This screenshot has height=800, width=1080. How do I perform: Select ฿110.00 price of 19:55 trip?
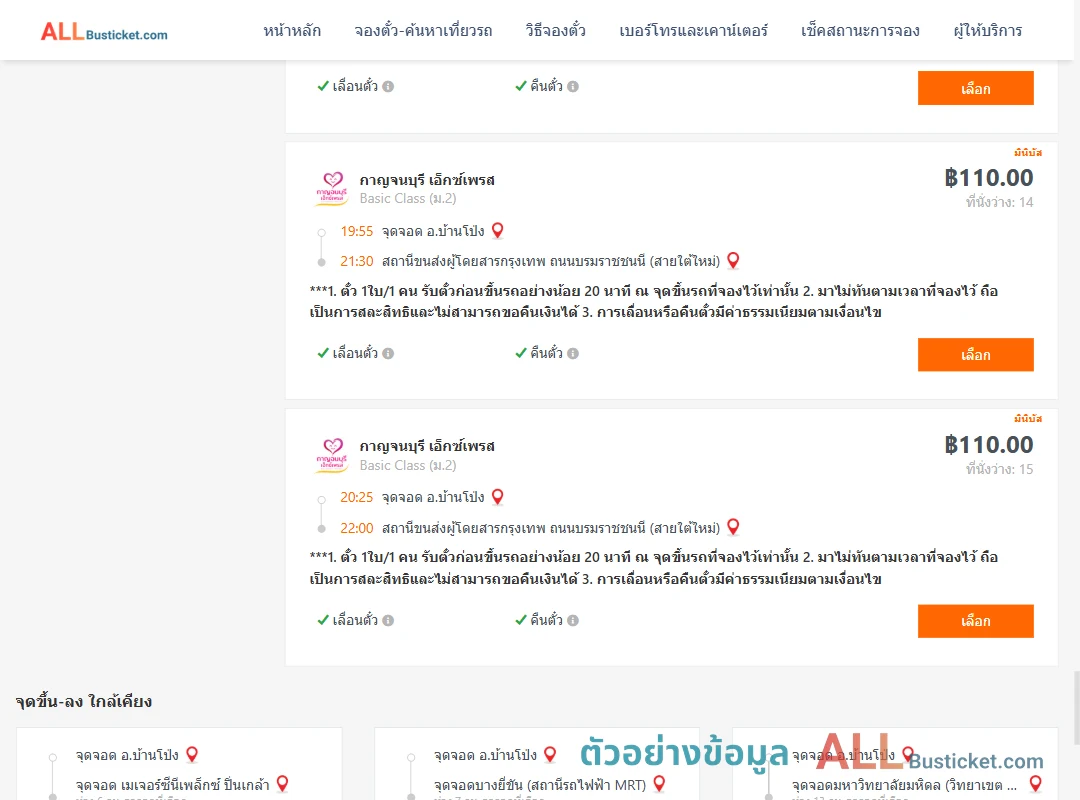988,178
